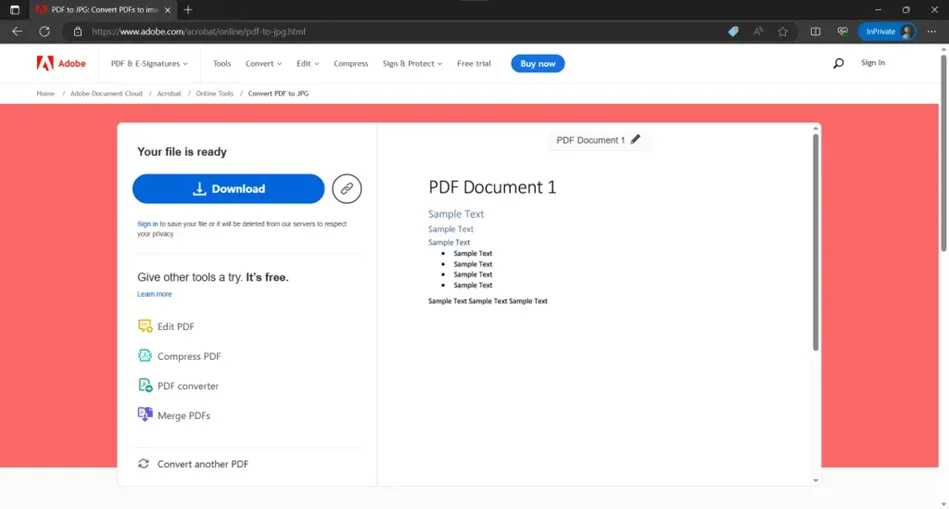The height and width of the screenshot is (509, 949).
Task: Click the copy link icon beside Download
Action: (346, 189)
